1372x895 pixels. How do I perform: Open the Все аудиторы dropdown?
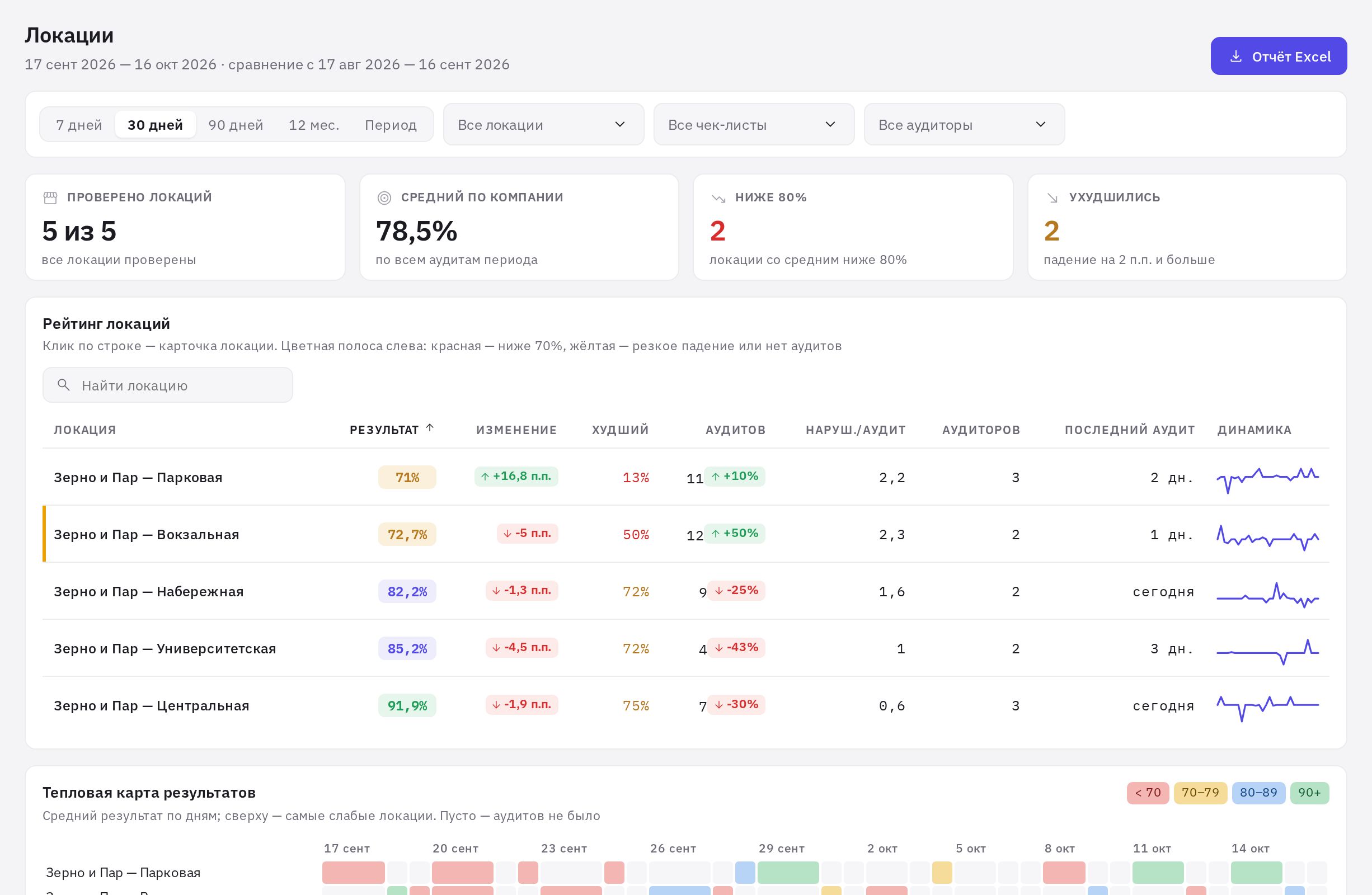[964, 125]
